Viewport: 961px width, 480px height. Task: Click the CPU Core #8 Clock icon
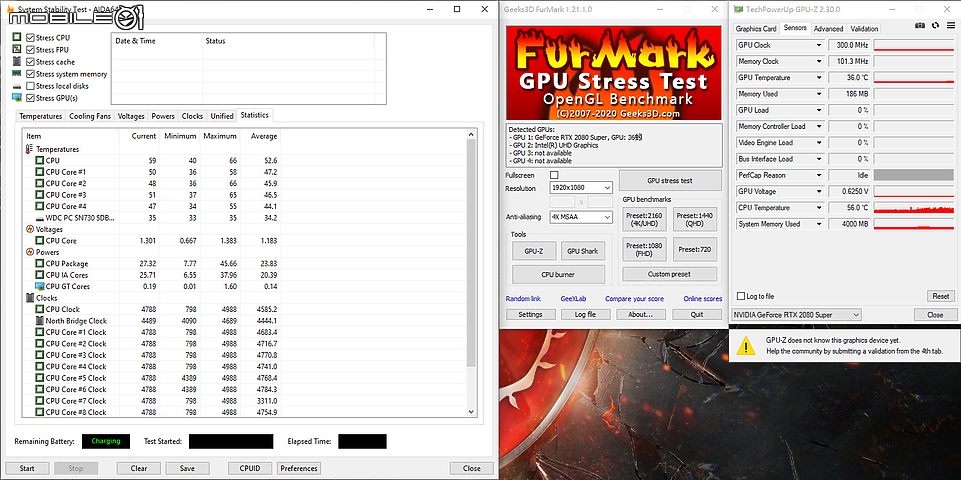tap(39, 413)
